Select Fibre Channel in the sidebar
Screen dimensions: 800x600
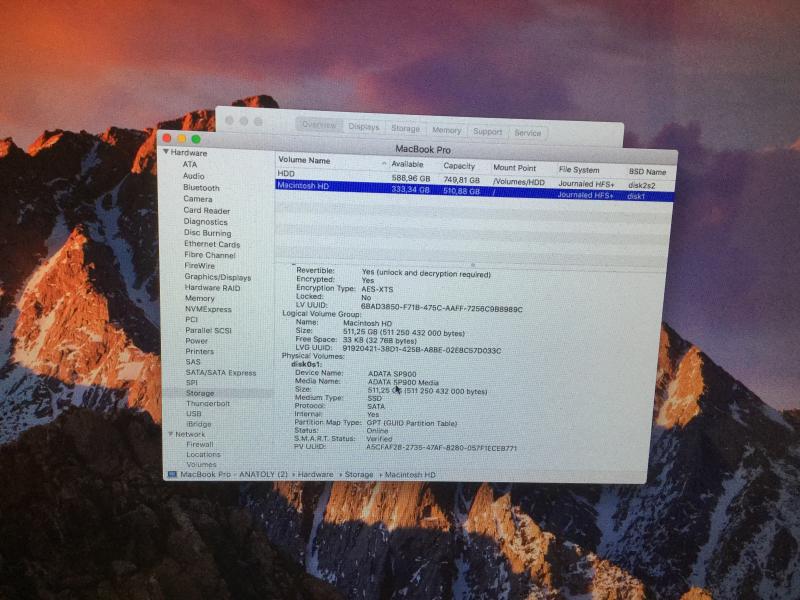coord(210,255)
